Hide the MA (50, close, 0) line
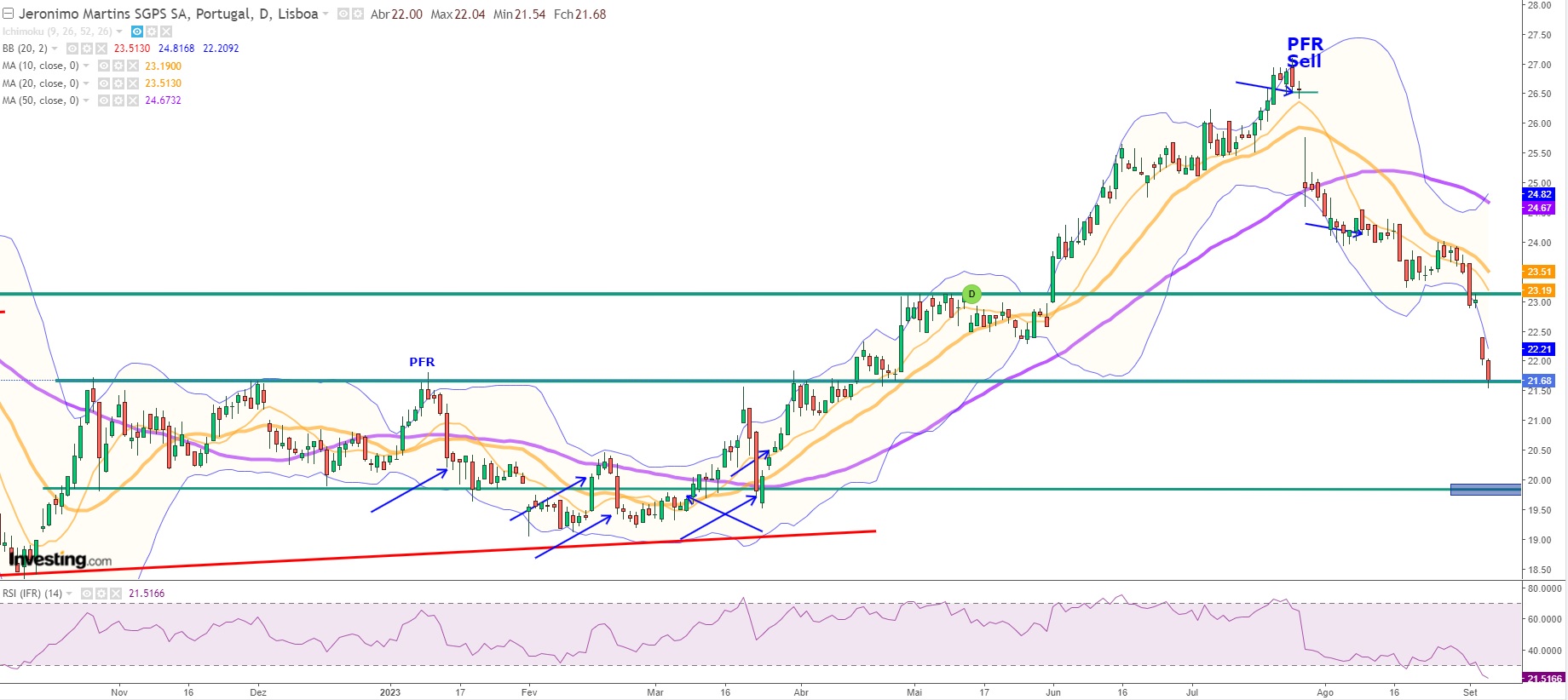The height and width of the screenshot is (700, 1568). click(103, 100)
